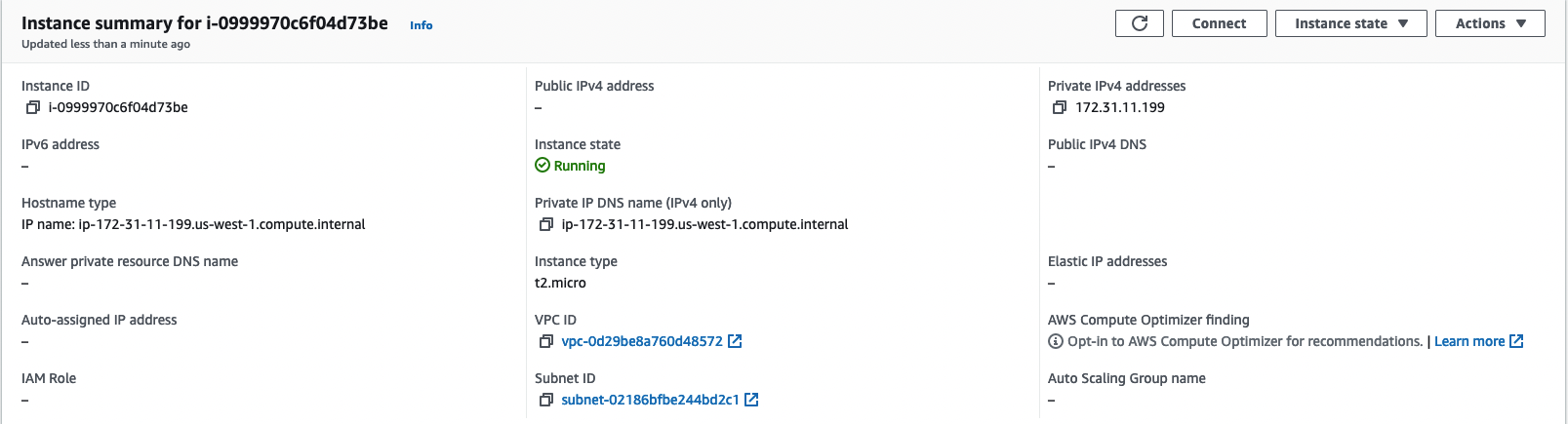This screenshot has width=1568, height=424.
Task: Copy the Subnet ID value
Action: [546, 400]
